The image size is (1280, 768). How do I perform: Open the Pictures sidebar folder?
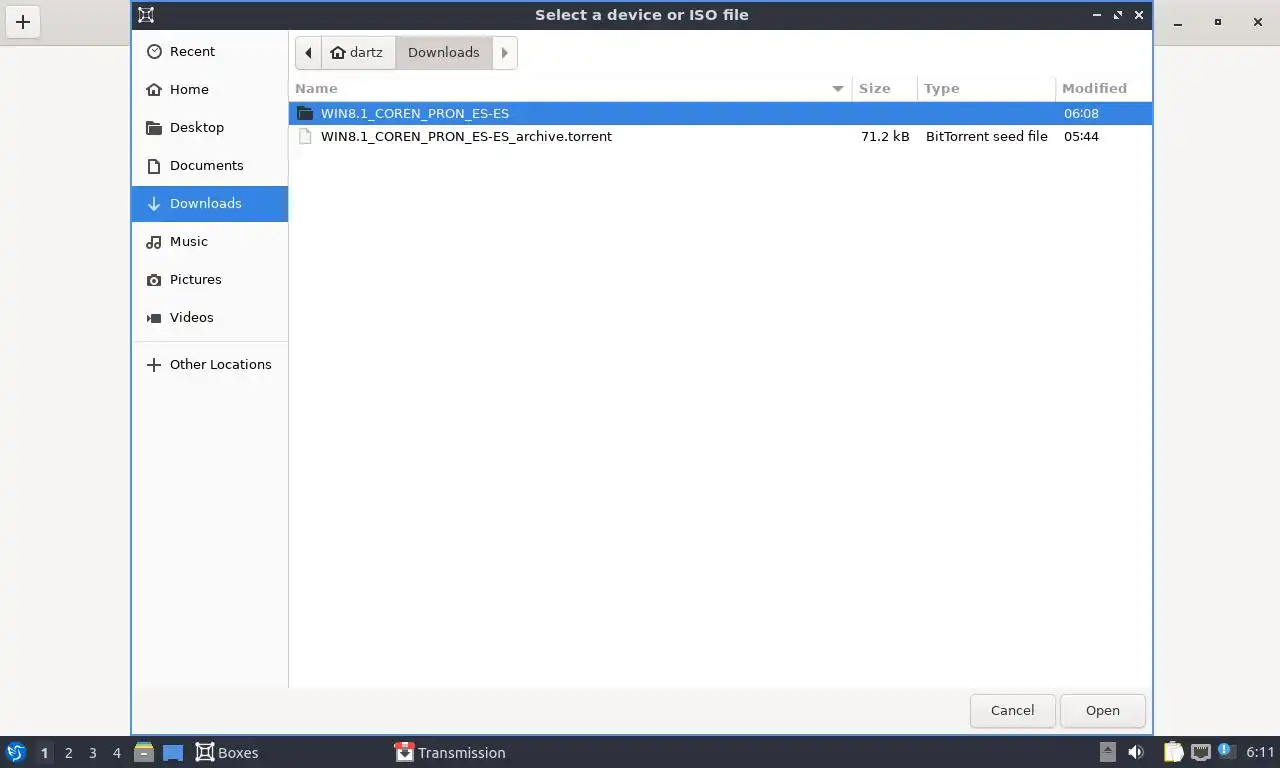pyautogui.click(x=209, y=279)
